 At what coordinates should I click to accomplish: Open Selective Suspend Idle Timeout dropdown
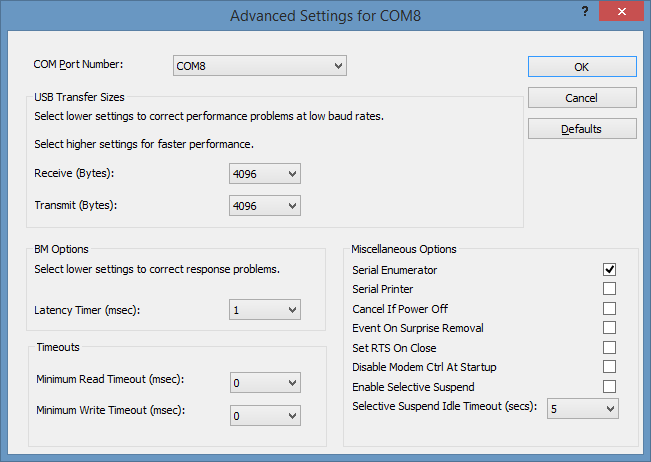[x=582, y=408]
